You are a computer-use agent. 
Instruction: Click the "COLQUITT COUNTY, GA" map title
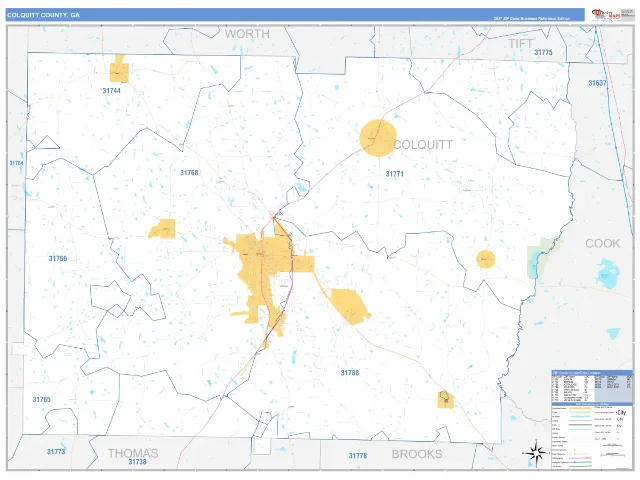(43, 15)
